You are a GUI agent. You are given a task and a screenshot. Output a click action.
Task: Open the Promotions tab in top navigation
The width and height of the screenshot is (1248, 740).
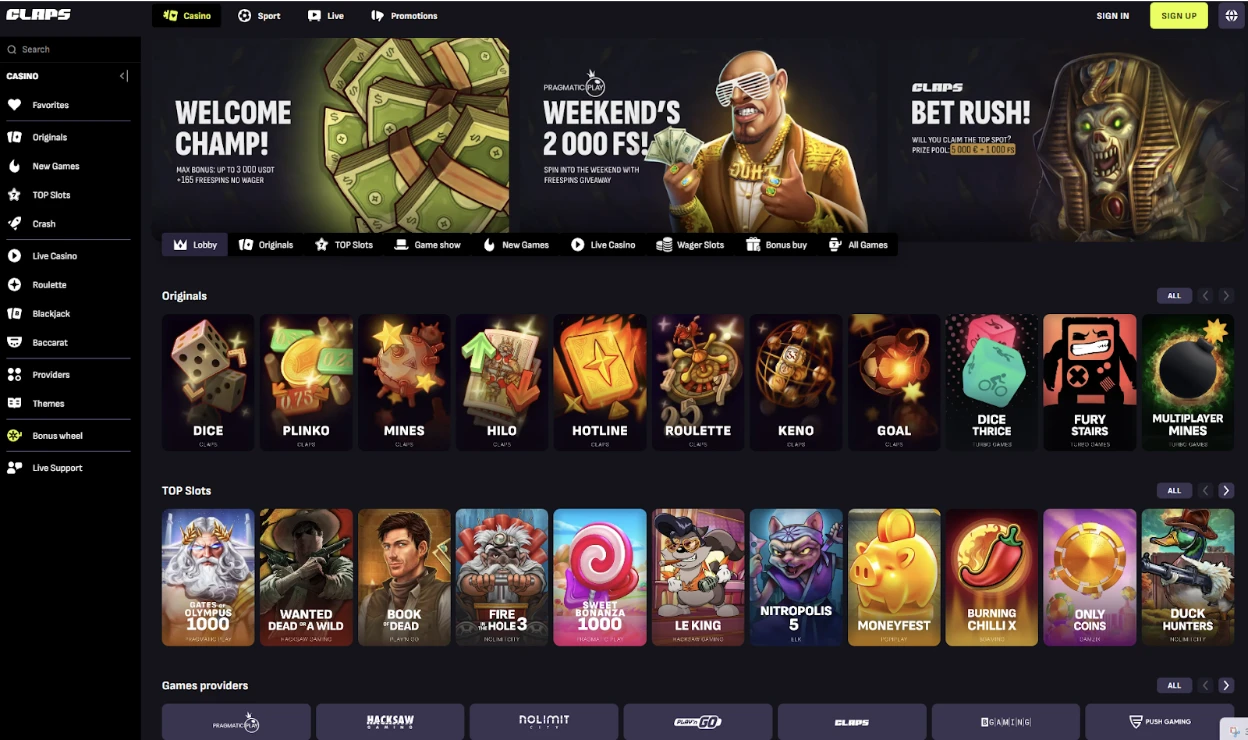coord(404,16)
